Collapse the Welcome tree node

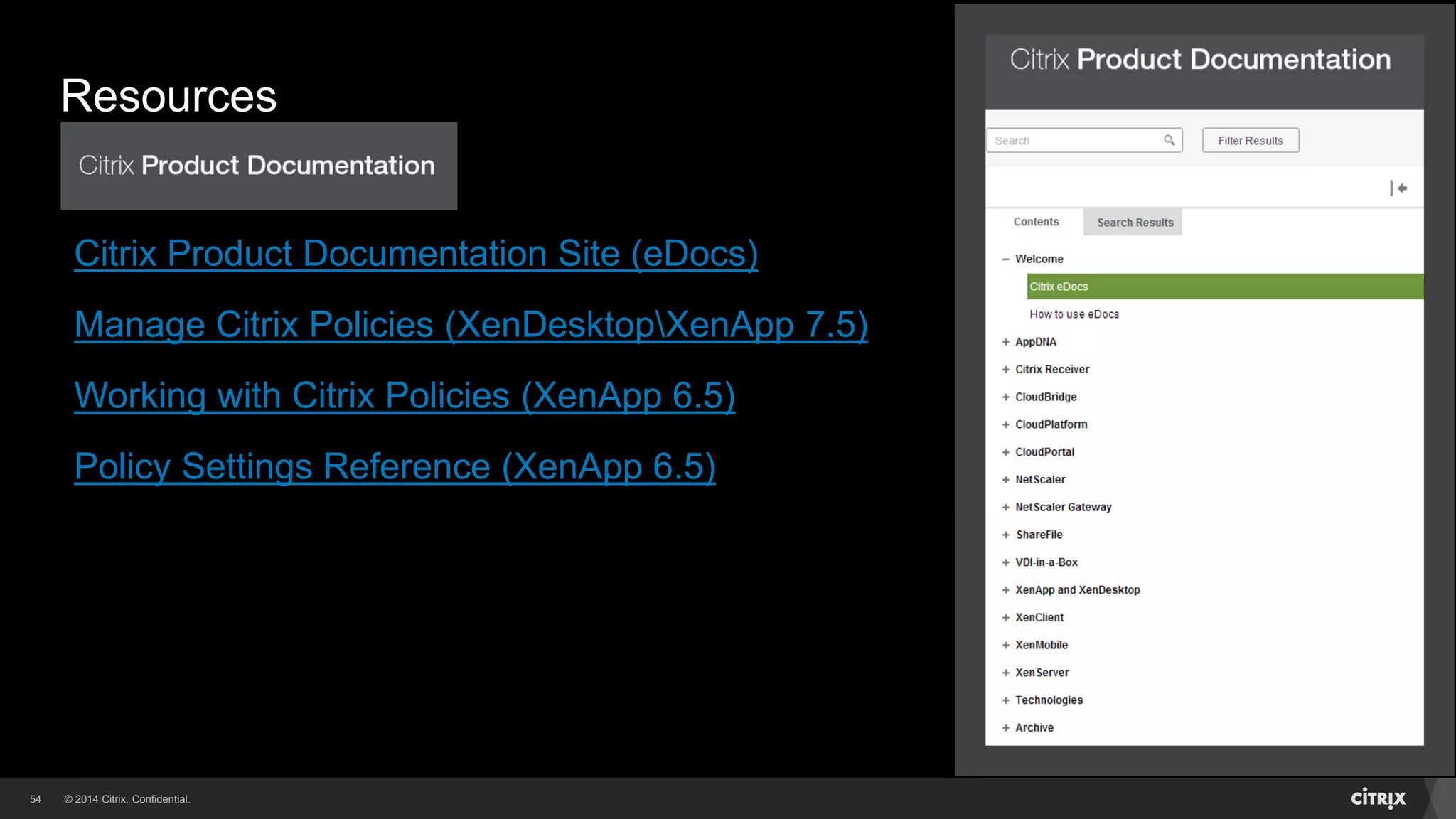tap(1005, 259)
